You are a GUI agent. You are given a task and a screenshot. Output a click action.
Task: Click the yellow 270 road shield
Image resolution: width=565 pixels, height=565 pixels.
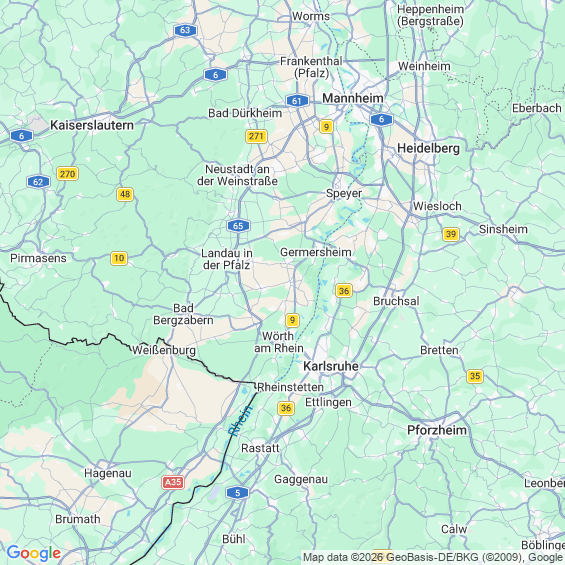click(x=67, y=174)
